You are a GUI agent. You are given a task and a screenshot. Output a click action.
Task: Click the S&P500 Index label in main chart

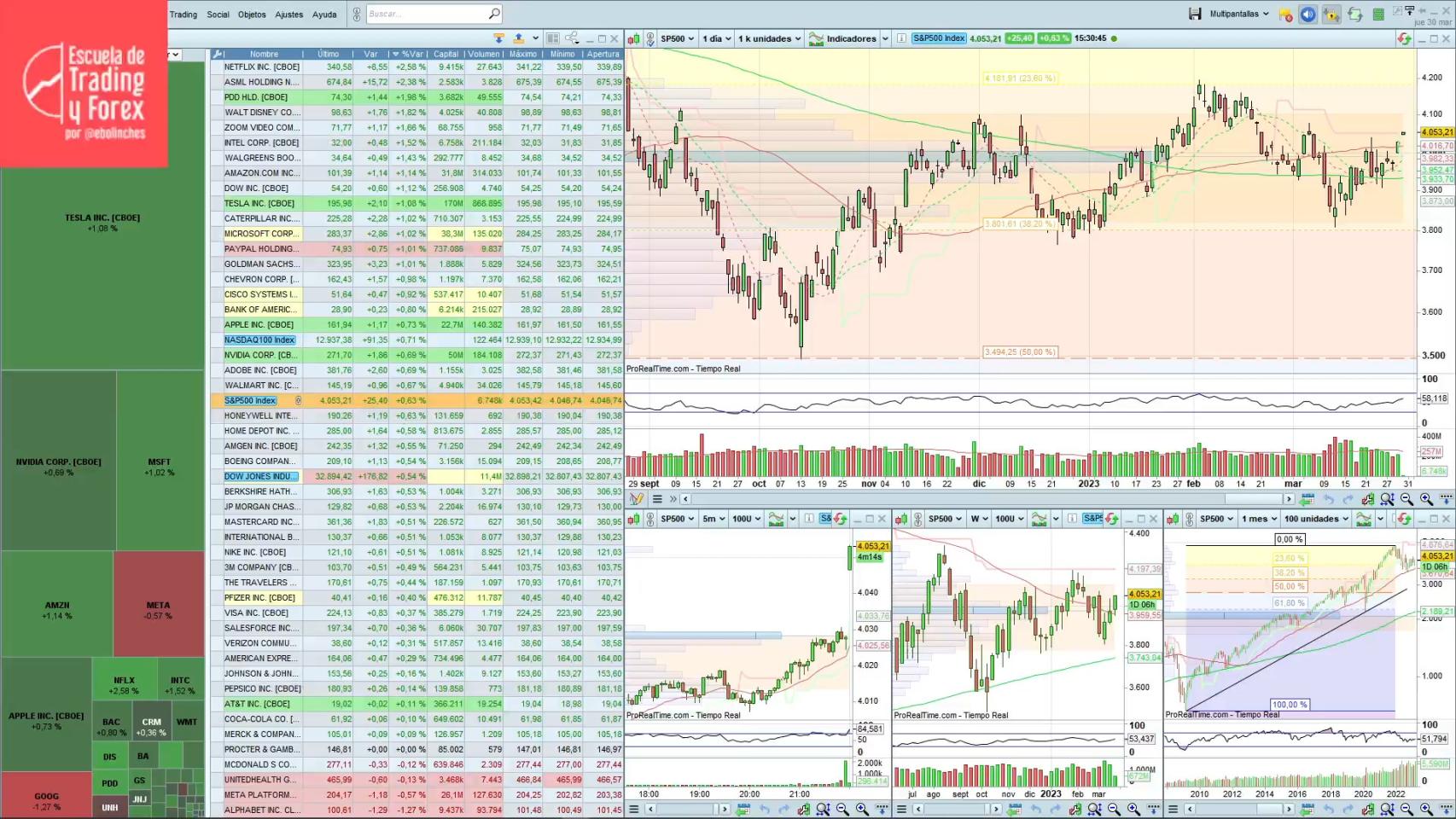pyautogui.click(x=939, y=38)
